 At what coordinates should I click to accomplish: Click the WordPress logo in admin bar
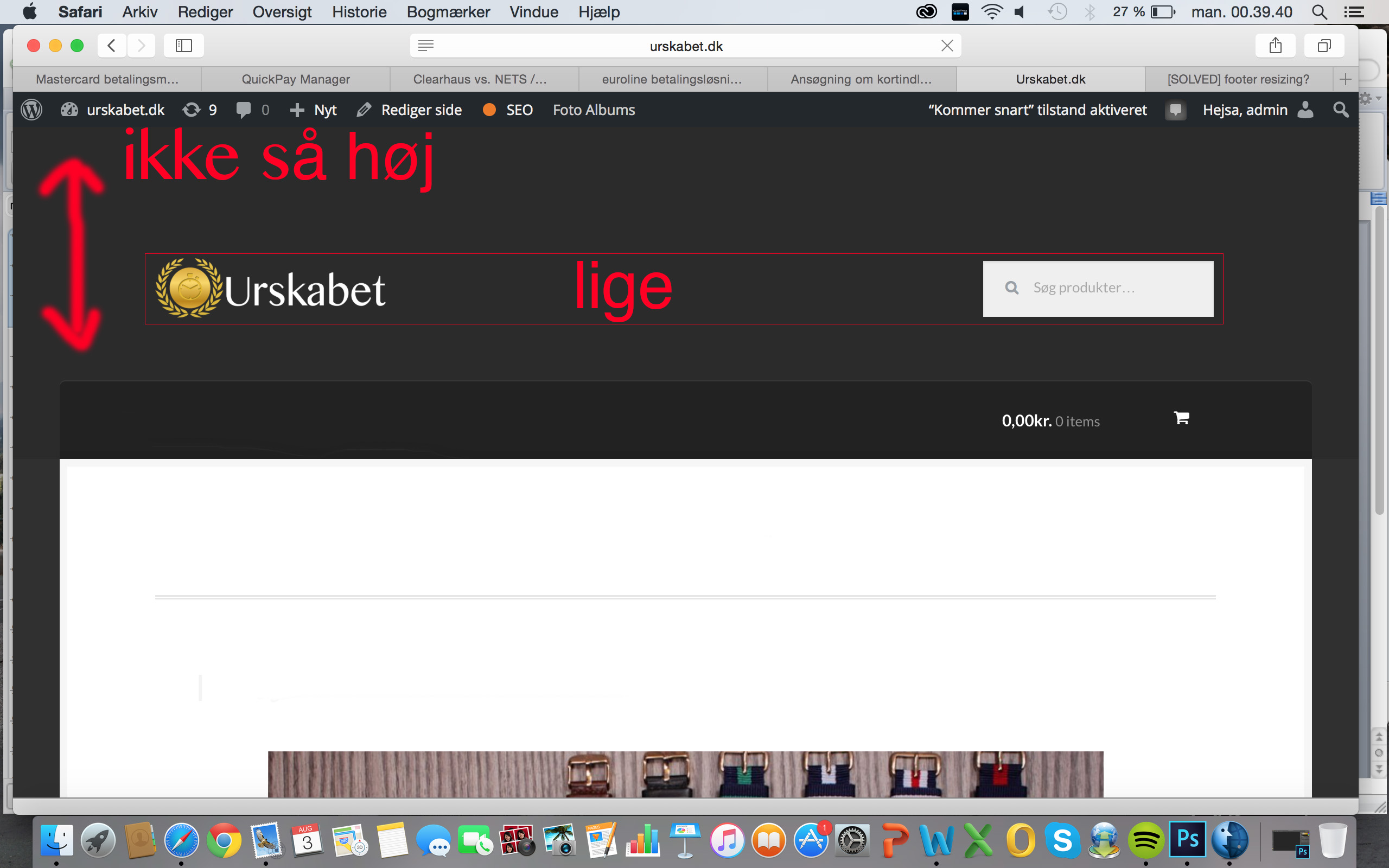pyautogui.click(x=31, y=110)
